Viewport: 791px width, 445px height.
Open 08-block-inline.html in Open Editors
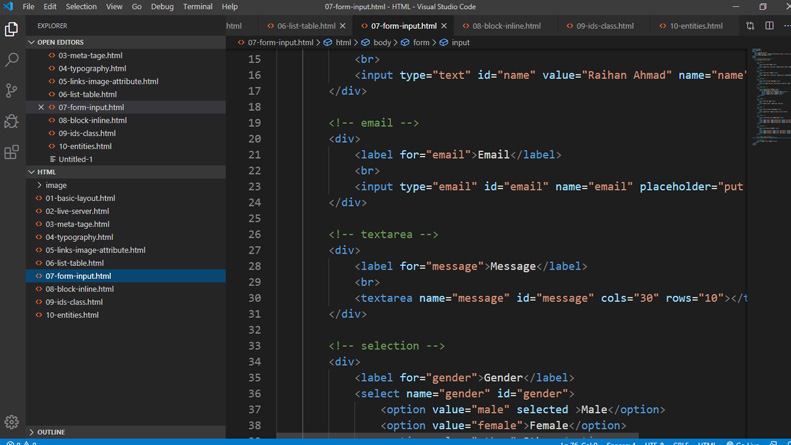coord(126,120)
